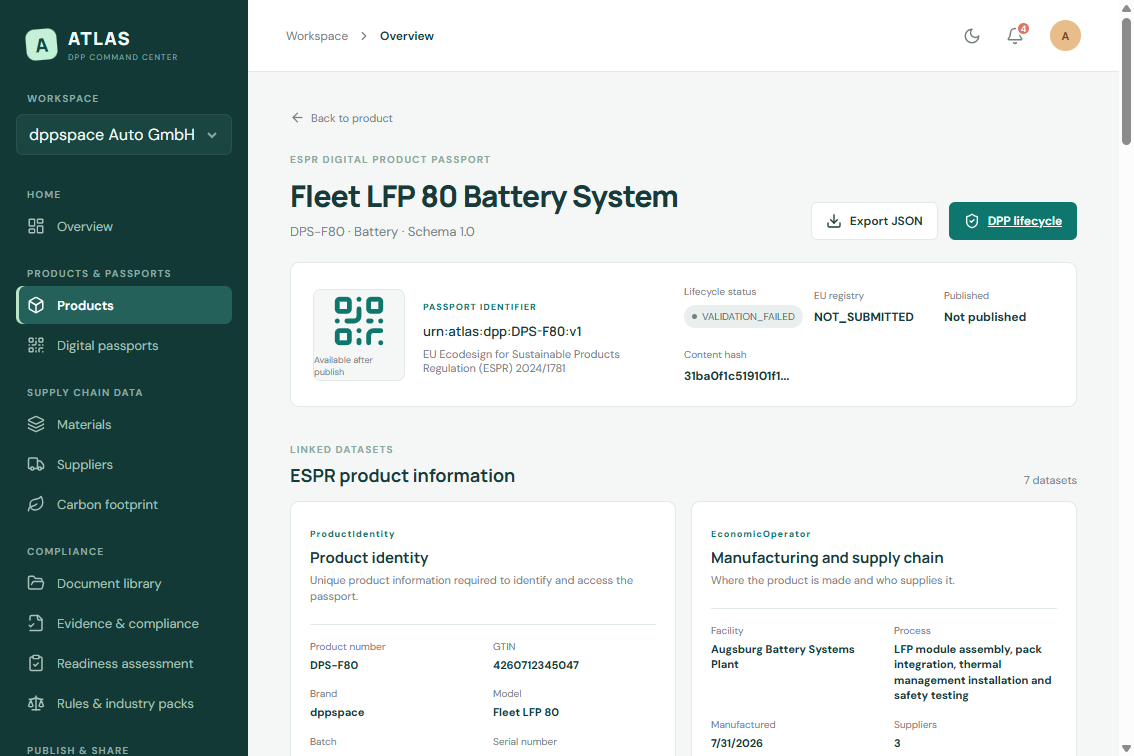The width and height of the screenshot is (1134, 756).
Task: Click the 7 datasets count
Action: pos(1049,480)
